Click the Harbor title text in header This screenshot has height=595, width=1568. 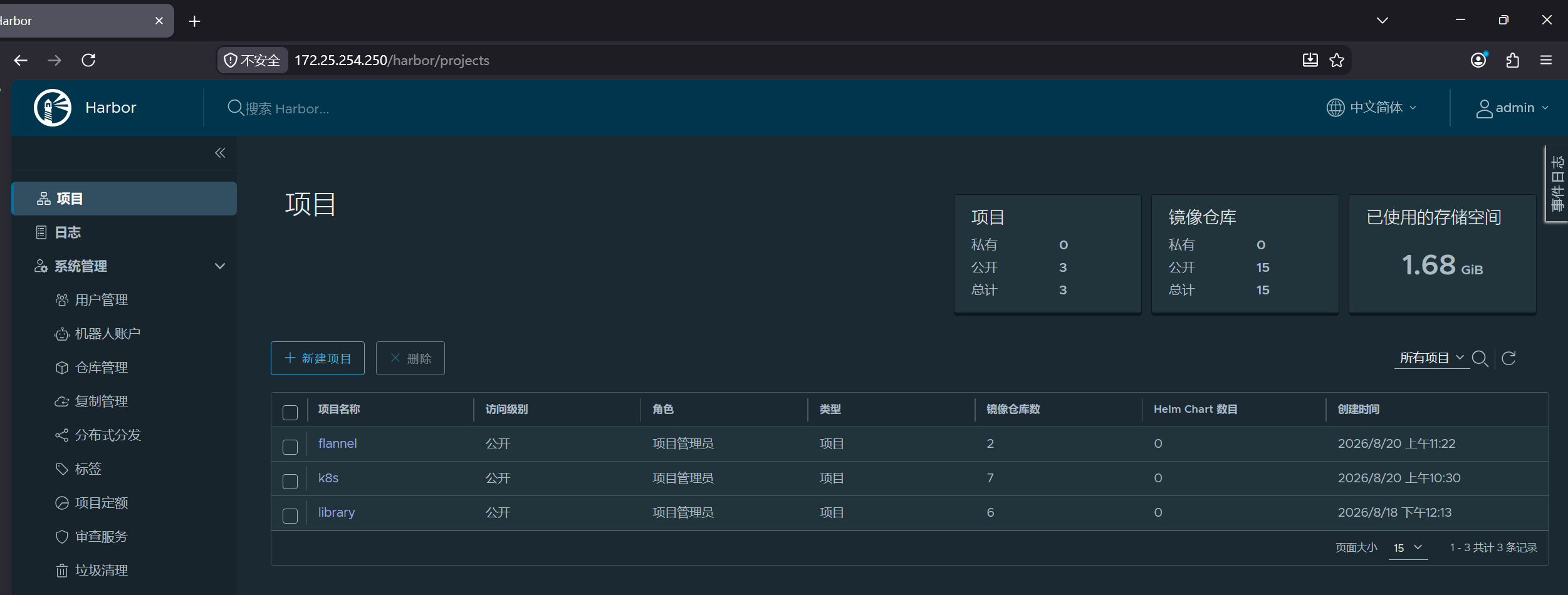(x=111, y=108)
